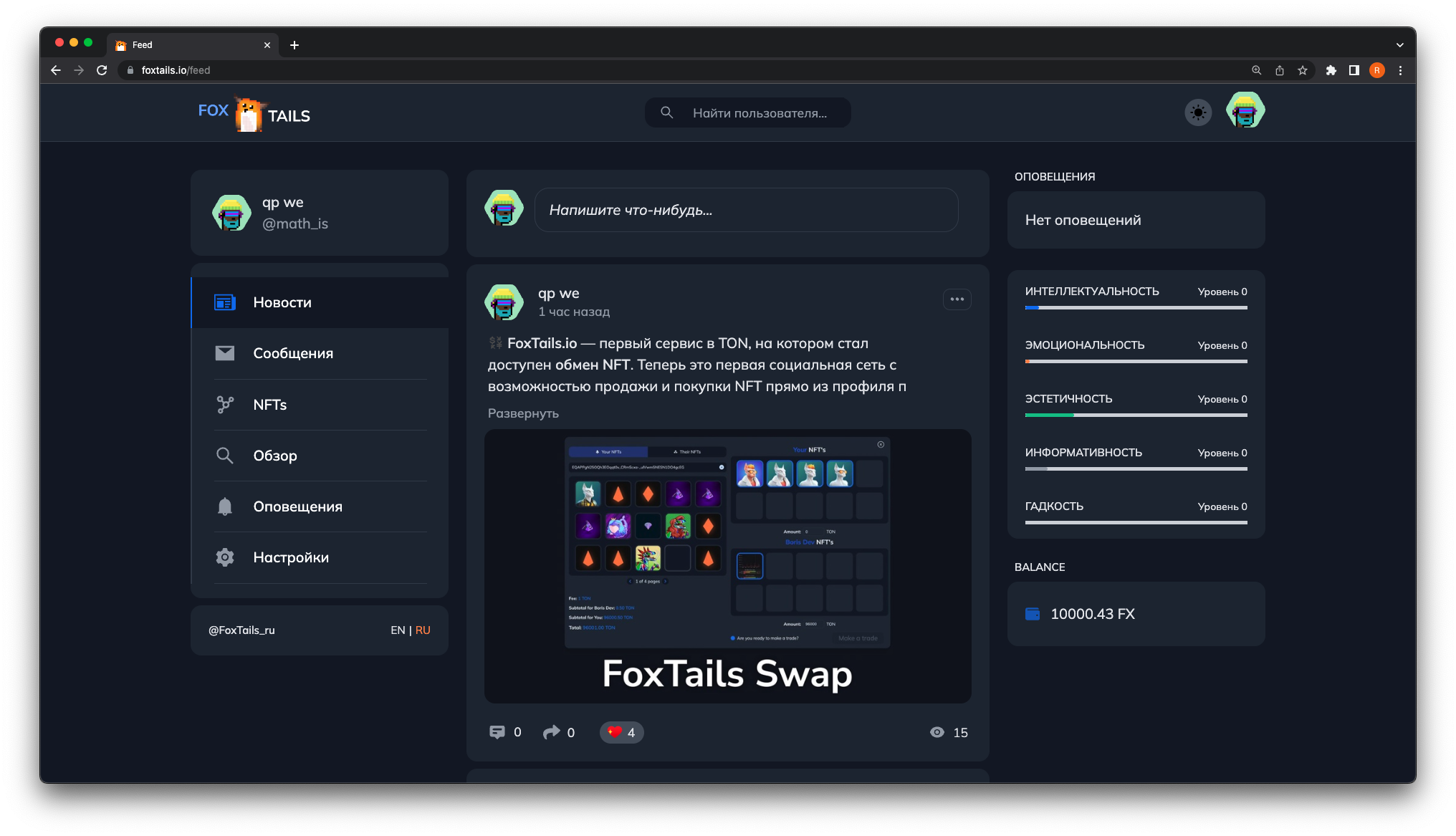Click the wallet icon in Balance
The width and height of the screenshot is (1456, 836).
pyautogui.click(x=1033, y=614)
